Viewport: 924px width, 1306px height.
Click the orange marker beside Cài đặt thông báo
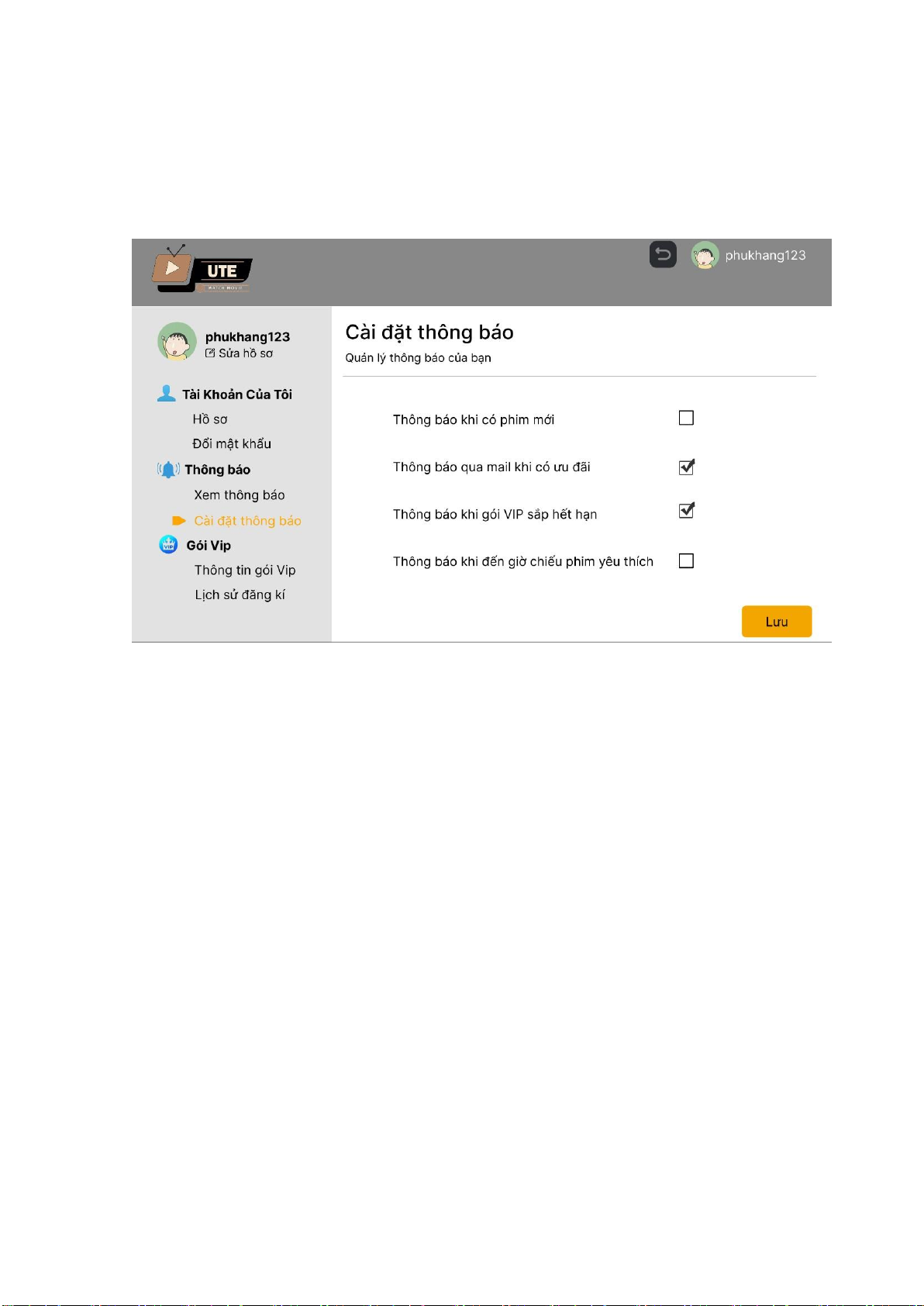click(x=179, y=521)
